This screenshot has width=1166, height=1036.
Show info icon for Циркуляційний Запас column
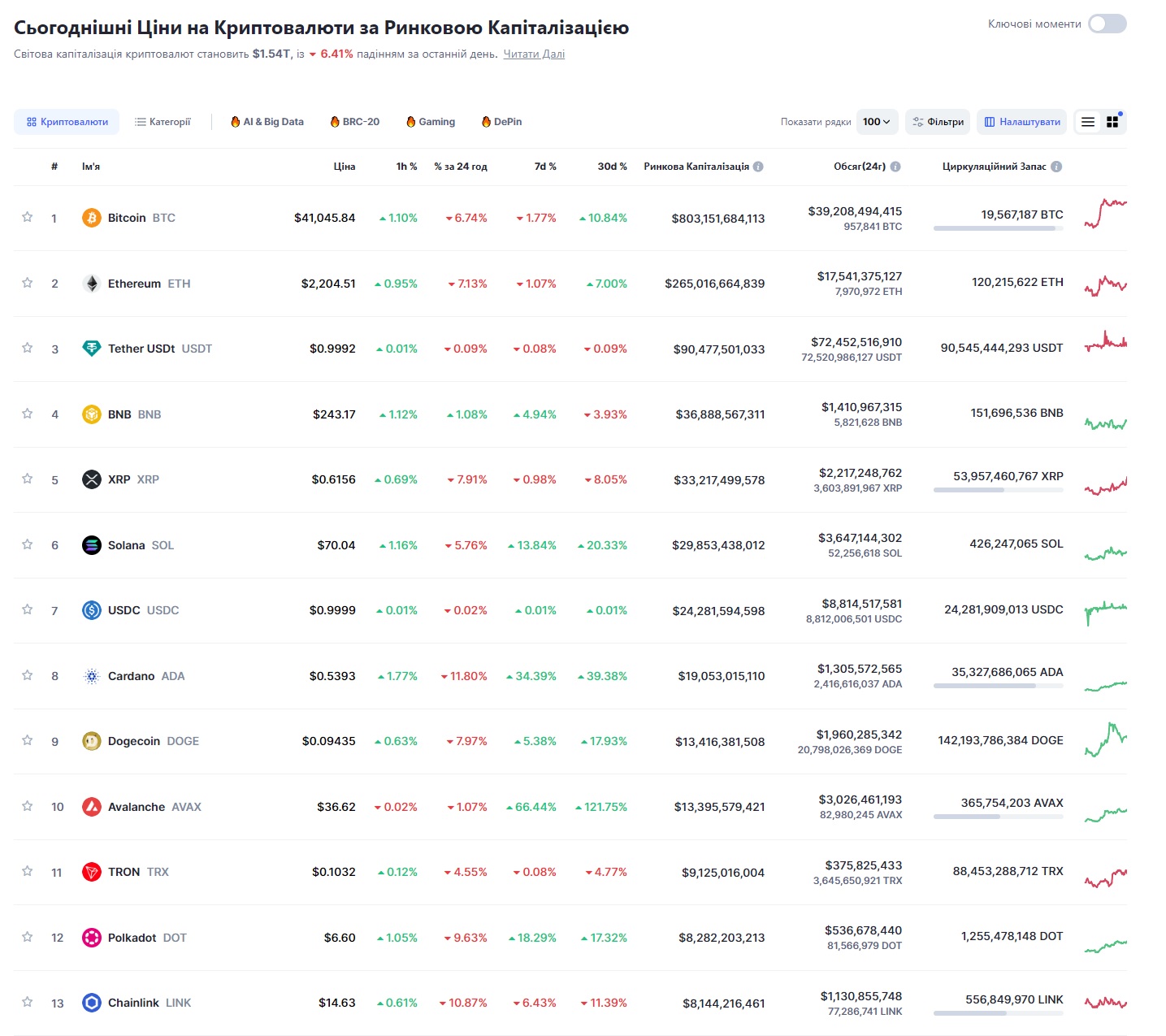point(1056,167)
